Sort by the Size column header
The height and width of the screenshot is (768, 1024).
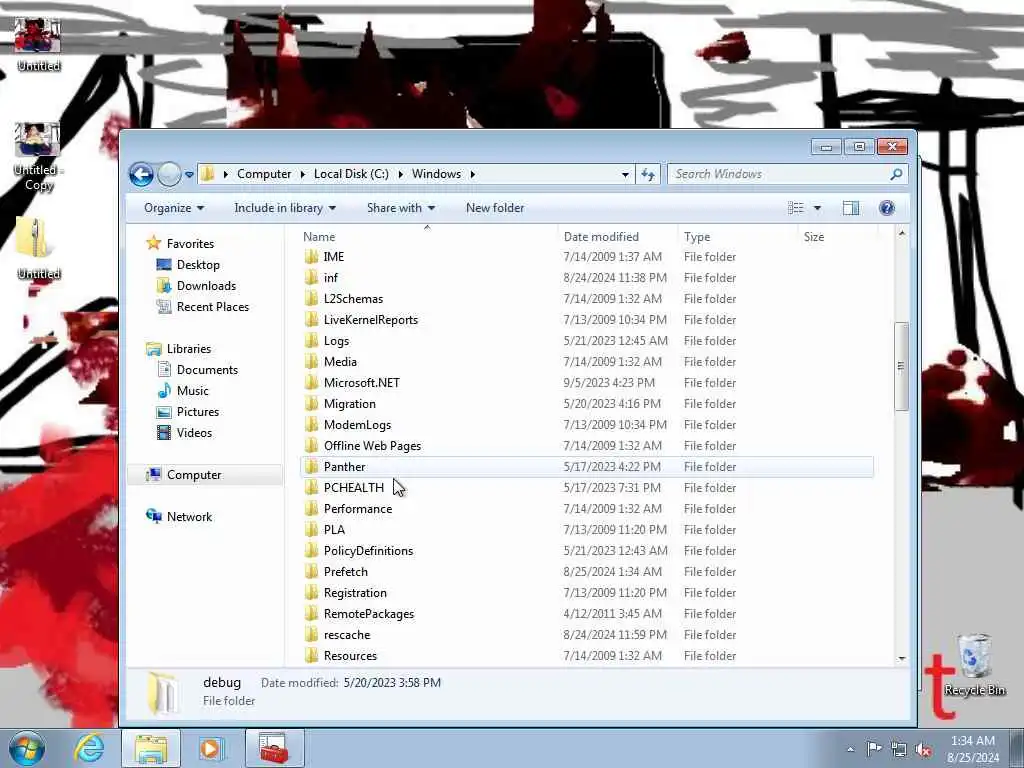(x=814, y=237)
